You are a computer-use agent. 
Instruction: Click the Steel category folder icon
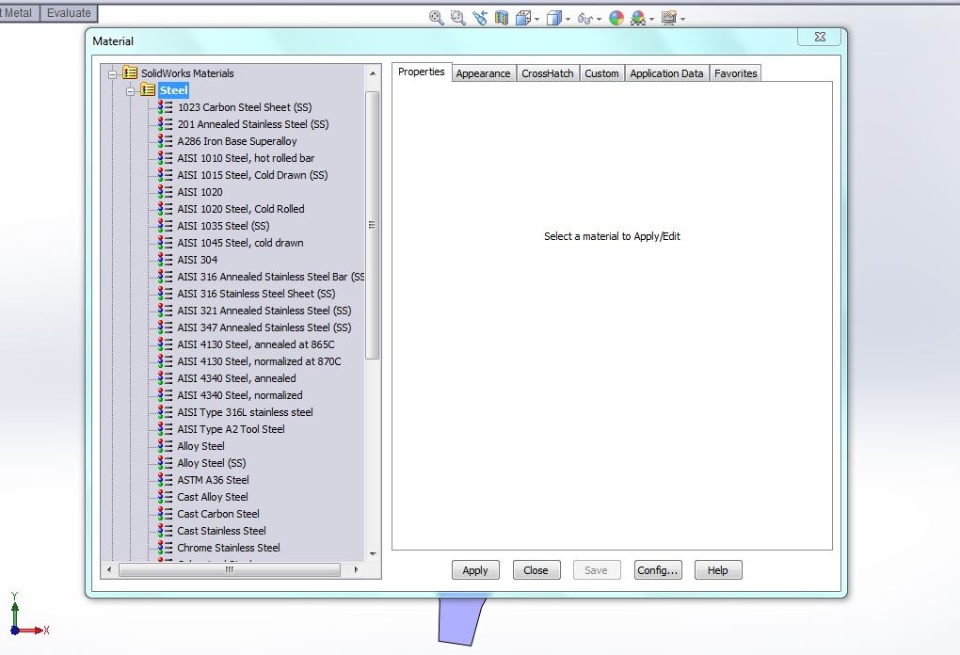tap(147, 90)
